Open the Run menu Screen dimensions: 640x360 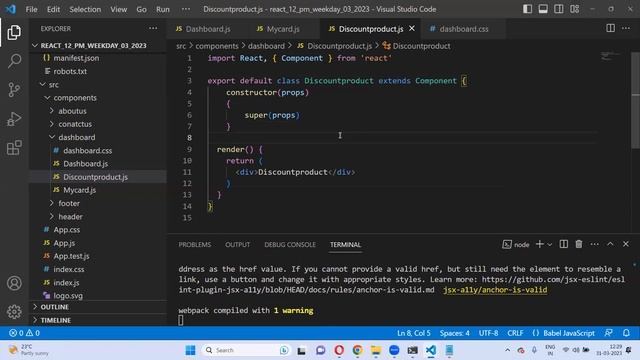tap(162, 9)
